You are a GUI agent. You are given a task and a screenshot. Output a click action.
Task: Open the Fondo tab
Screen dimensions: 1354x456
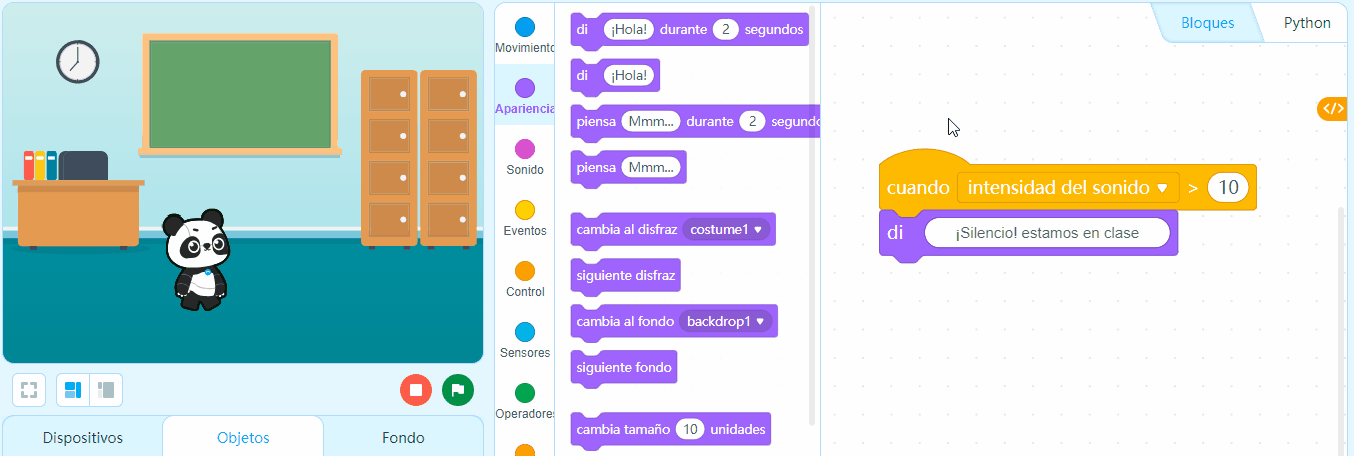403,438
